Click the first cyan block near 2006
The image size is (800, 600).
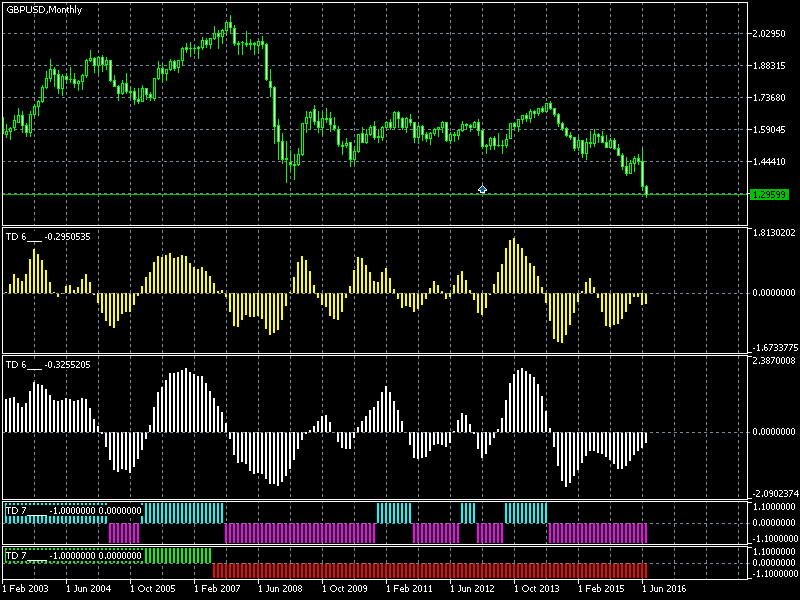point(183,512)
